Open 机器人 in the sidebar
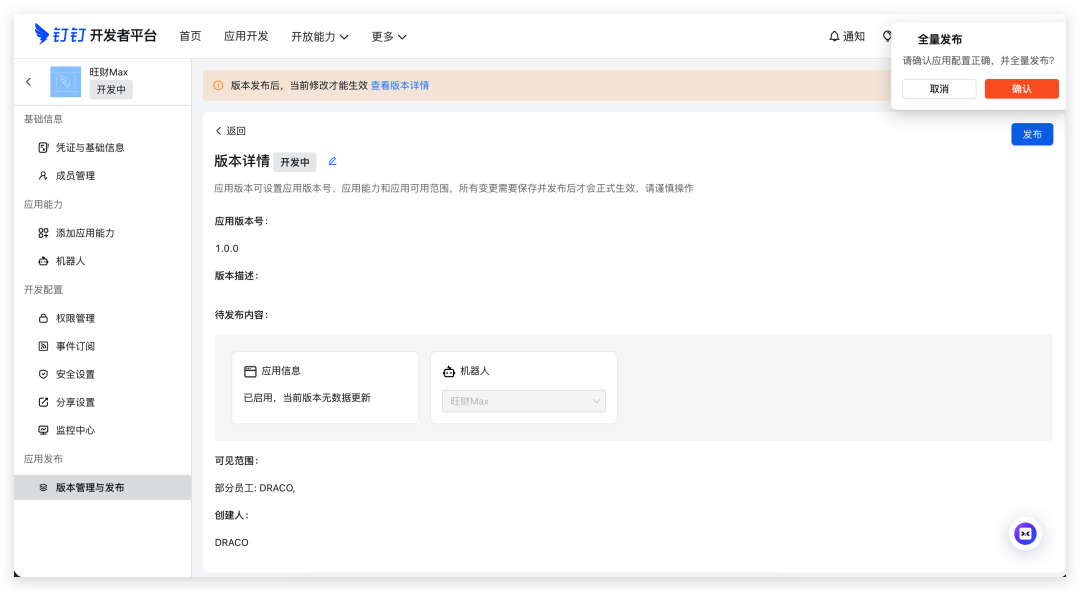 pos(70,261)
